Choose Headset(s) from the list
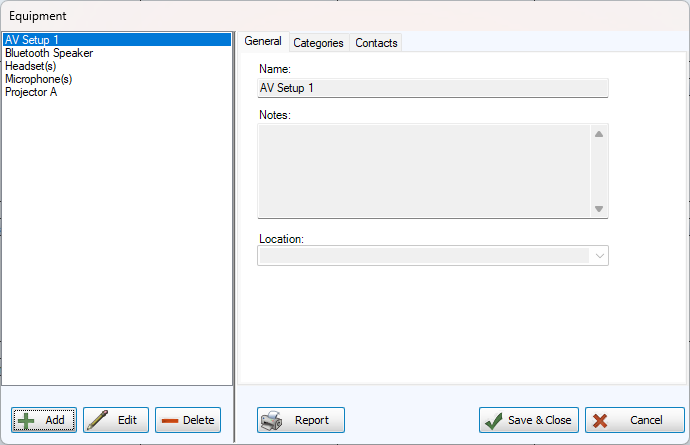Screen dimensions: 690x445 point(30,66)
